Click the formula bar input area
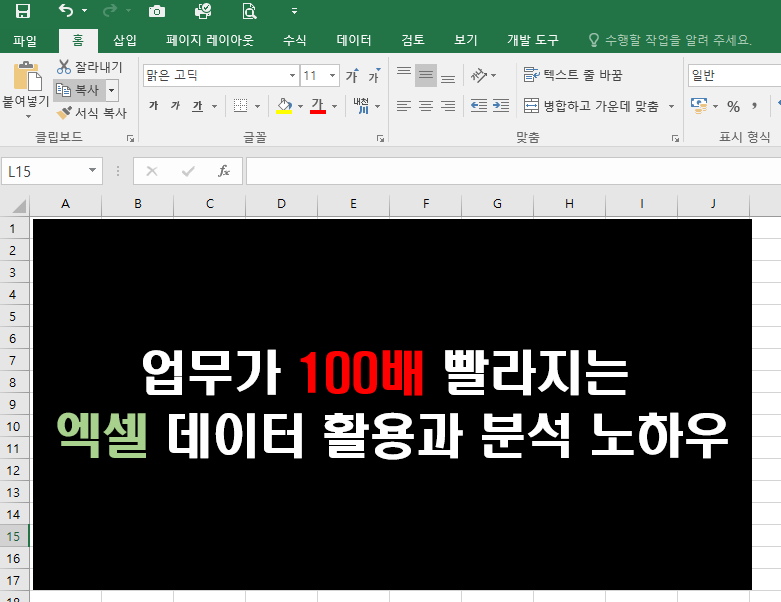The width and height of the screenshot is (781, 602). pyautogui.click(x=514, y=171)
